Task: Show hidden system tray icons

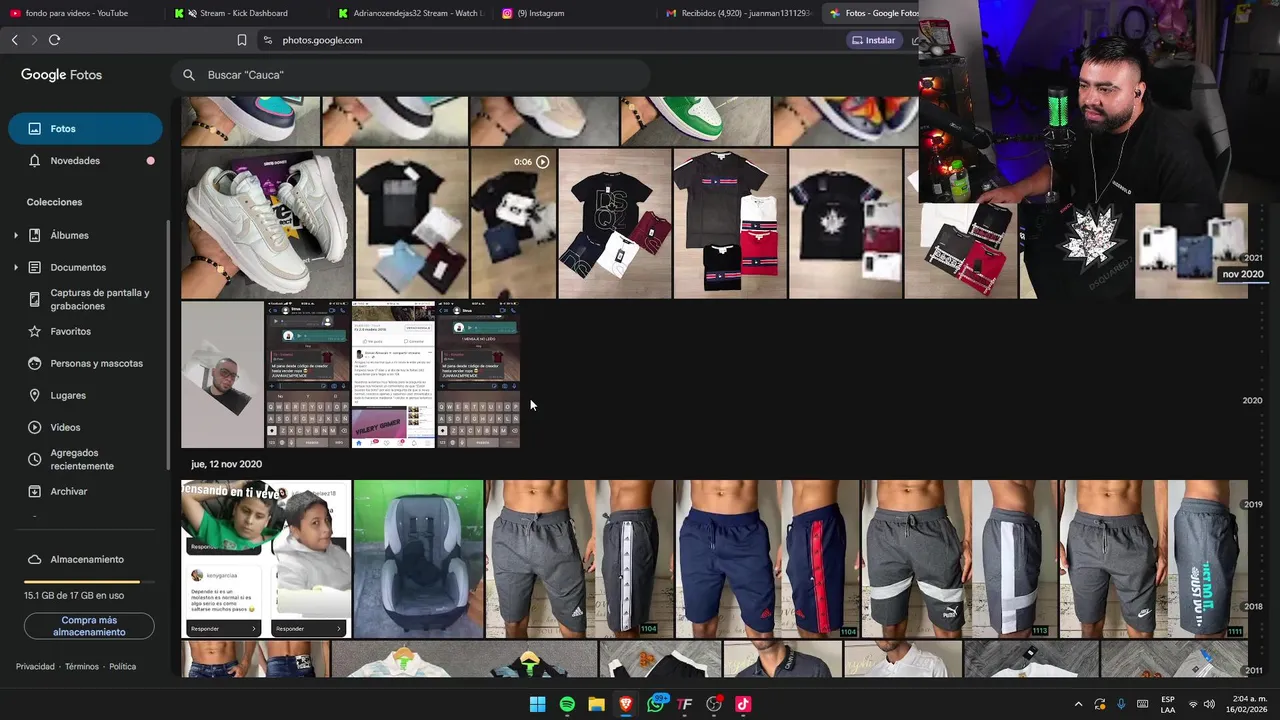Action: click(1078, 704)
